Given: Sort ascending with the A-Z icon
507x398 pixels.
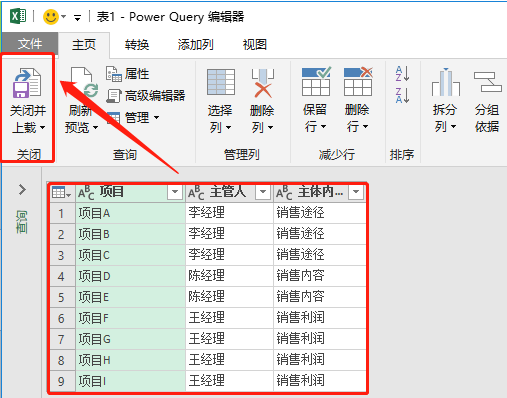Looking at the screenshot, I should [x=402, y=74].
